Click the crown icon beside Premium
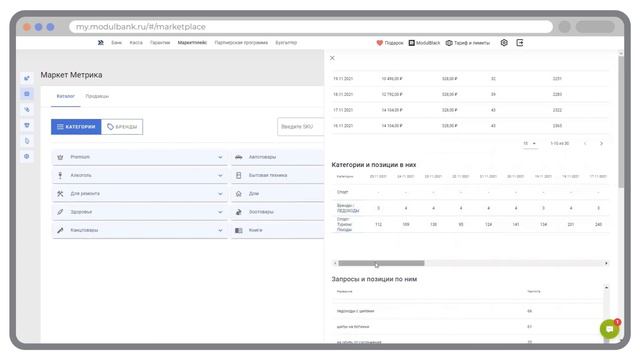 (60, 157)
